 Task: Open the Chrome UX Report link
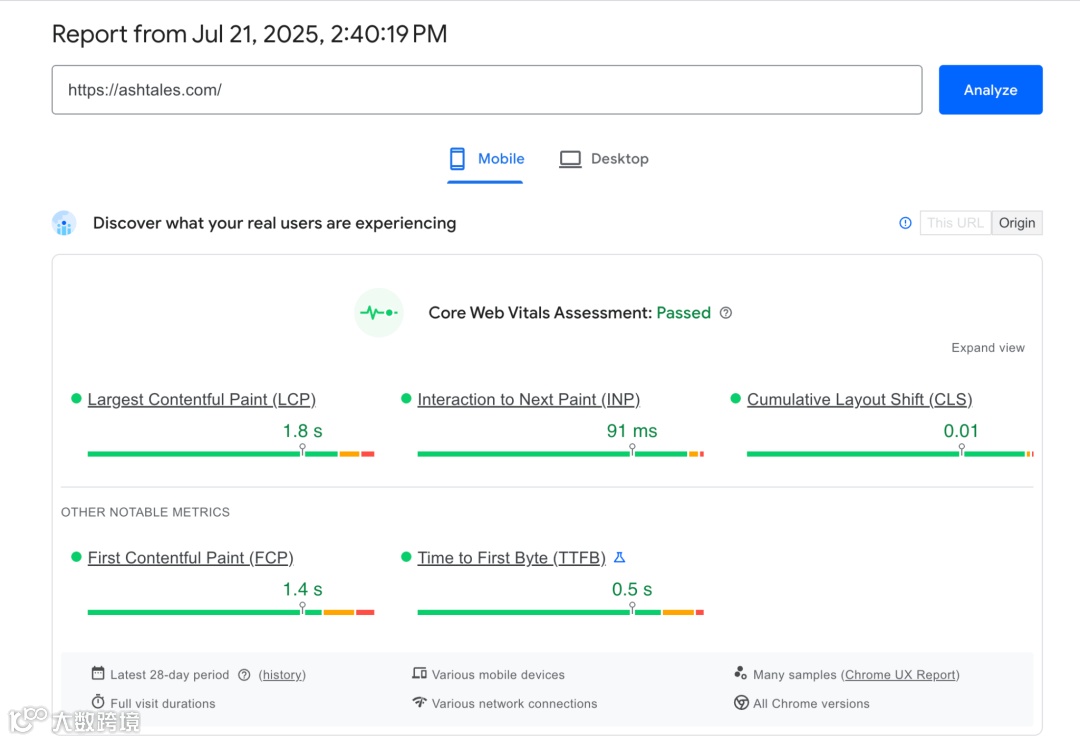click(x=901, y=675)
